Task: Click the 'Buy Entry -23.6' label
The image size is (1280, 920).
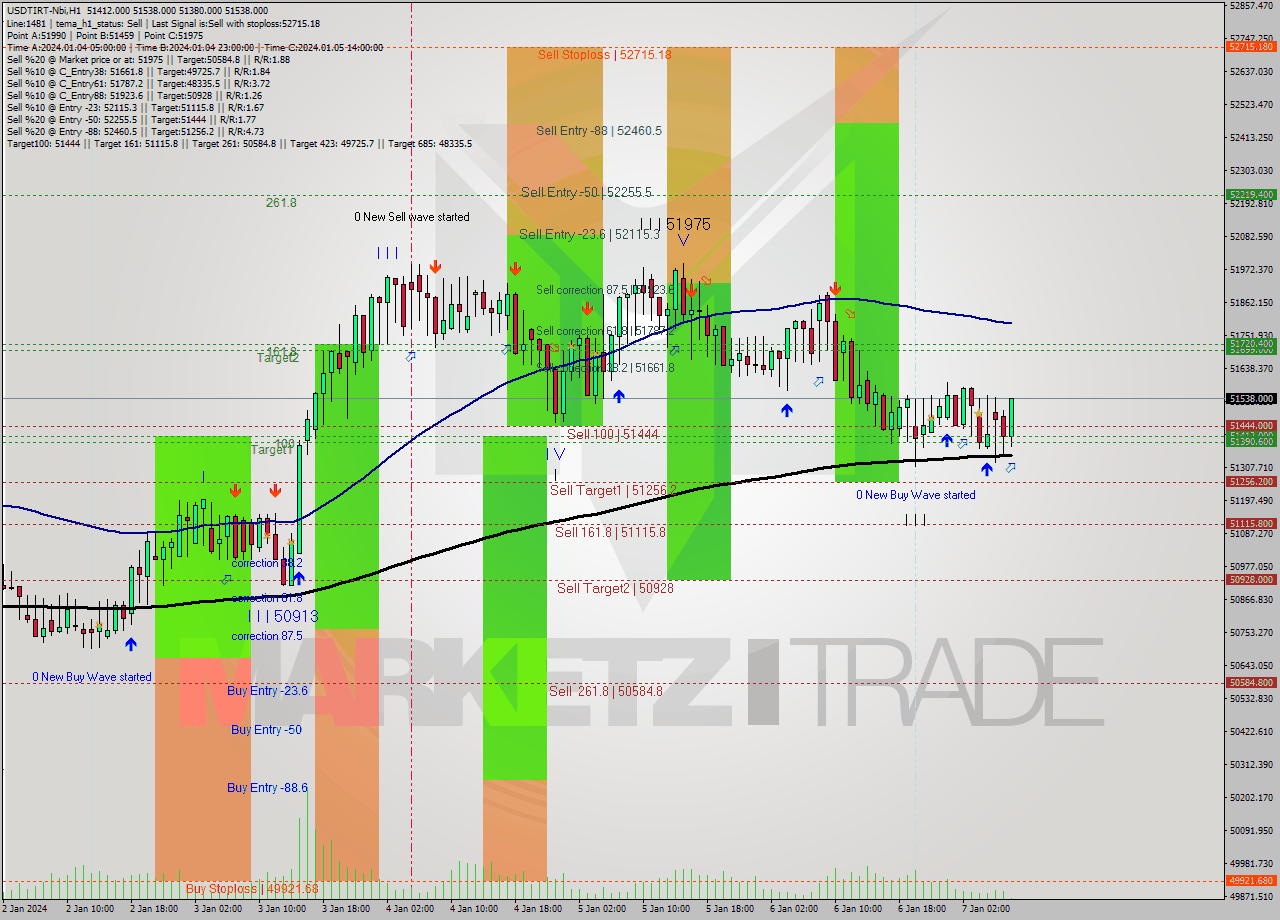Action: 267,691
